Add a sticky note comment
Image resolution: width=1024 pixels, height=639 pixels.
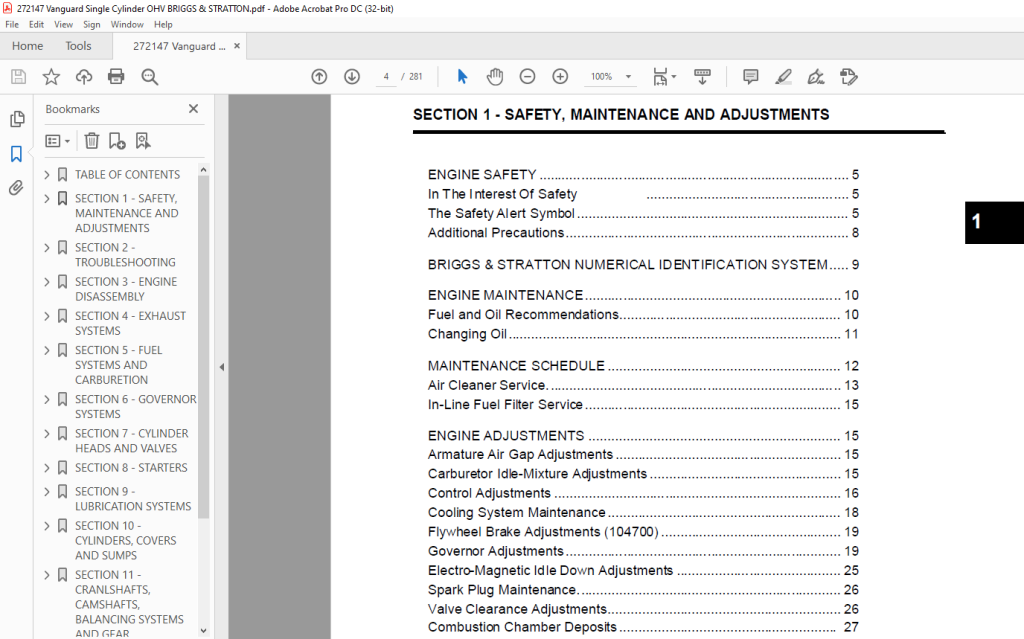(751, 77)
